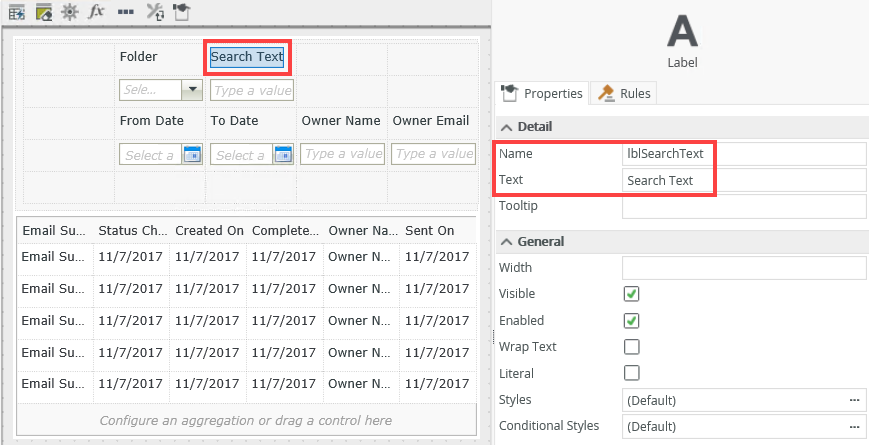Image resolution: width=869 pixels, height=445 pixels.
Task: Open the Folder dropdown arrow
Action: (192, 90)
